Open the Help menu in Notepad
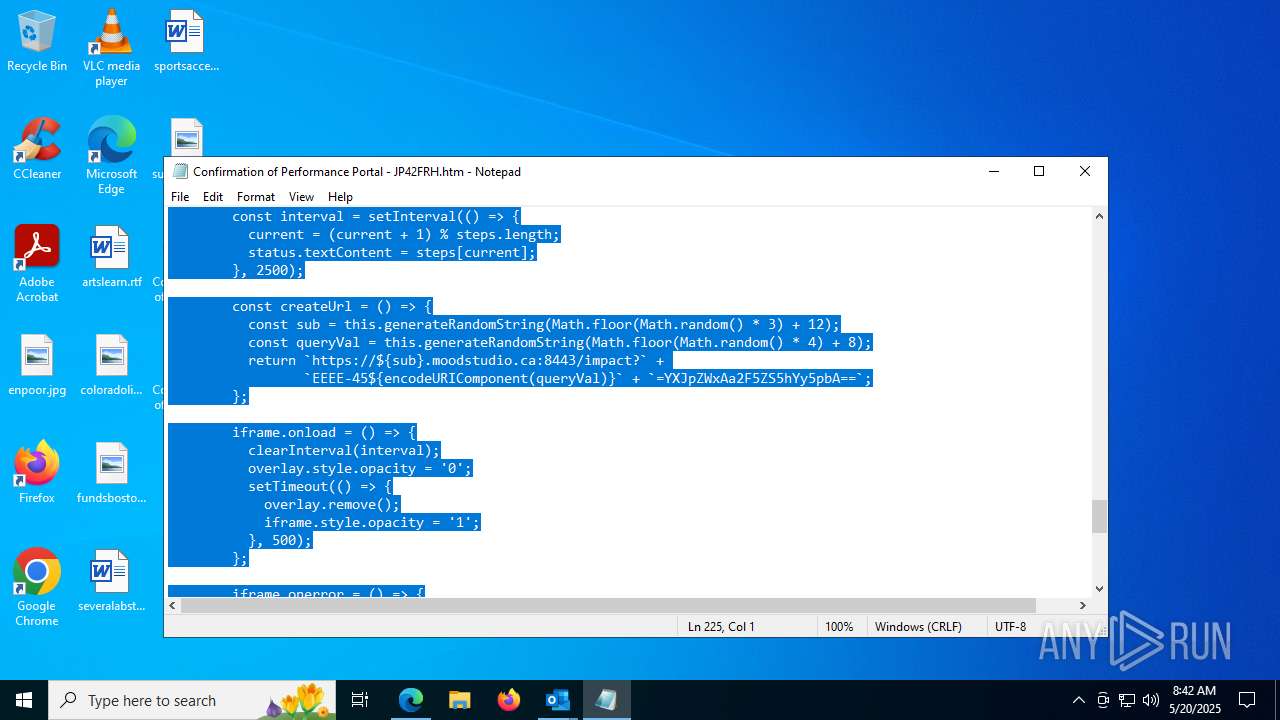This screenshot has height=720, width=1280. pos(340,197)
